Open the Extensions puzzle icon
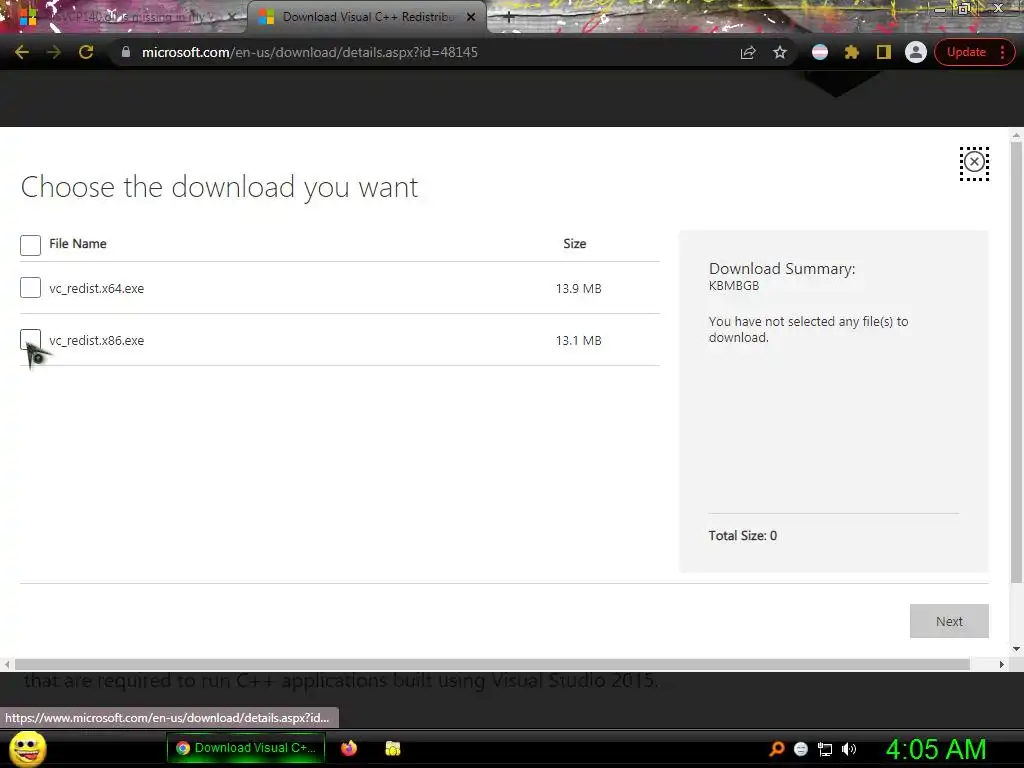The width and height of the screenshot is (1024, 768). click(852, 52)
